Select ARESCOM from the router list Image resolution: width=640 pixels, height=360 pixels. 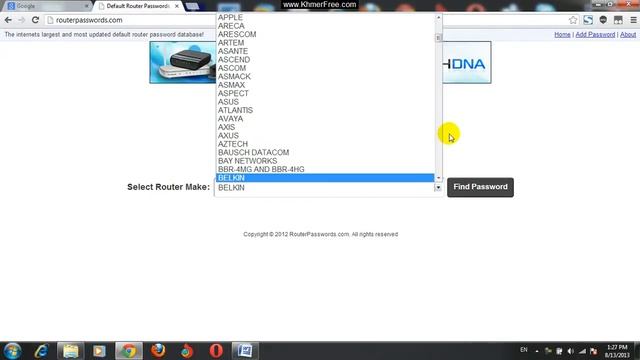point(325,34)
